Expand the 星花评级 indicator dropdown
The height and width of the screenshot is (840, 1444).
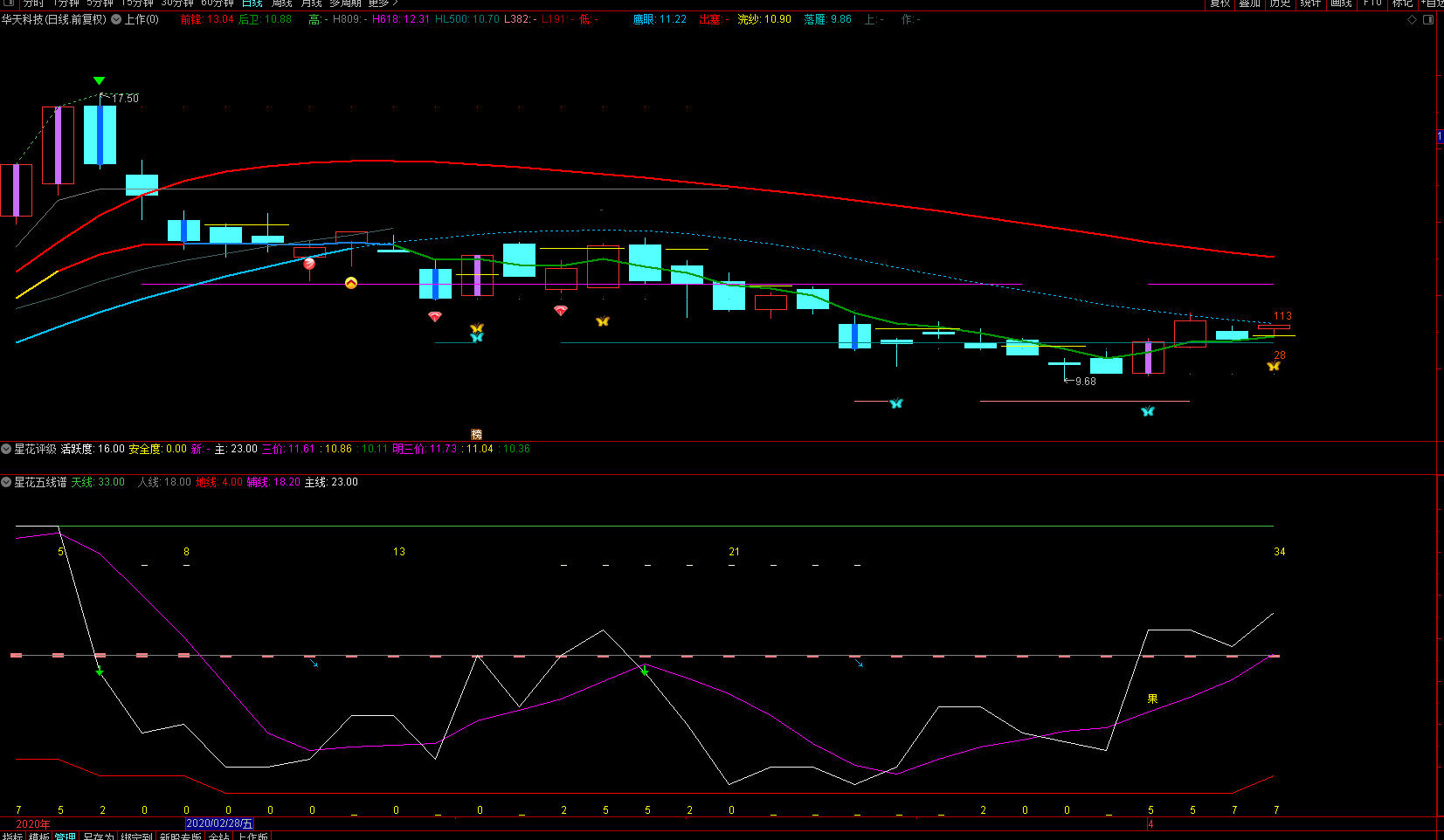(x=6, y=449)
